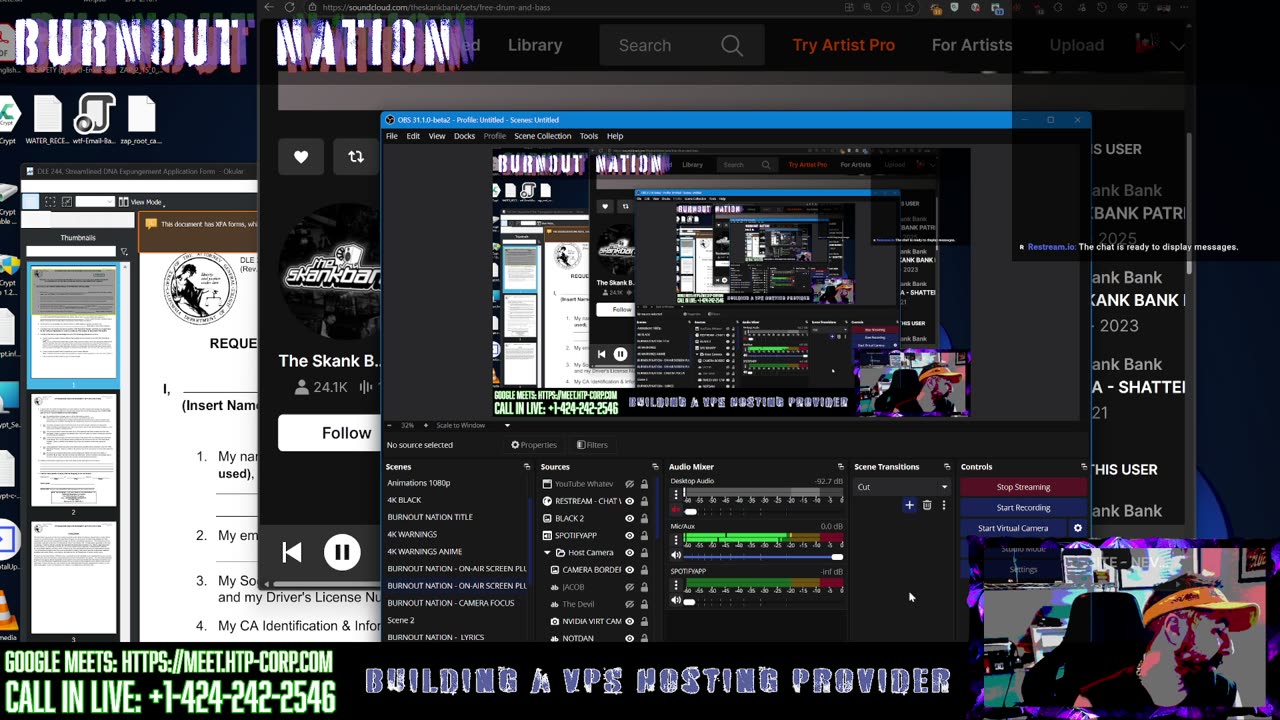This screenshot has height=720, width=1280.
Task: Reload the SoundCloud browser page
Action: (x=290, y=8)
